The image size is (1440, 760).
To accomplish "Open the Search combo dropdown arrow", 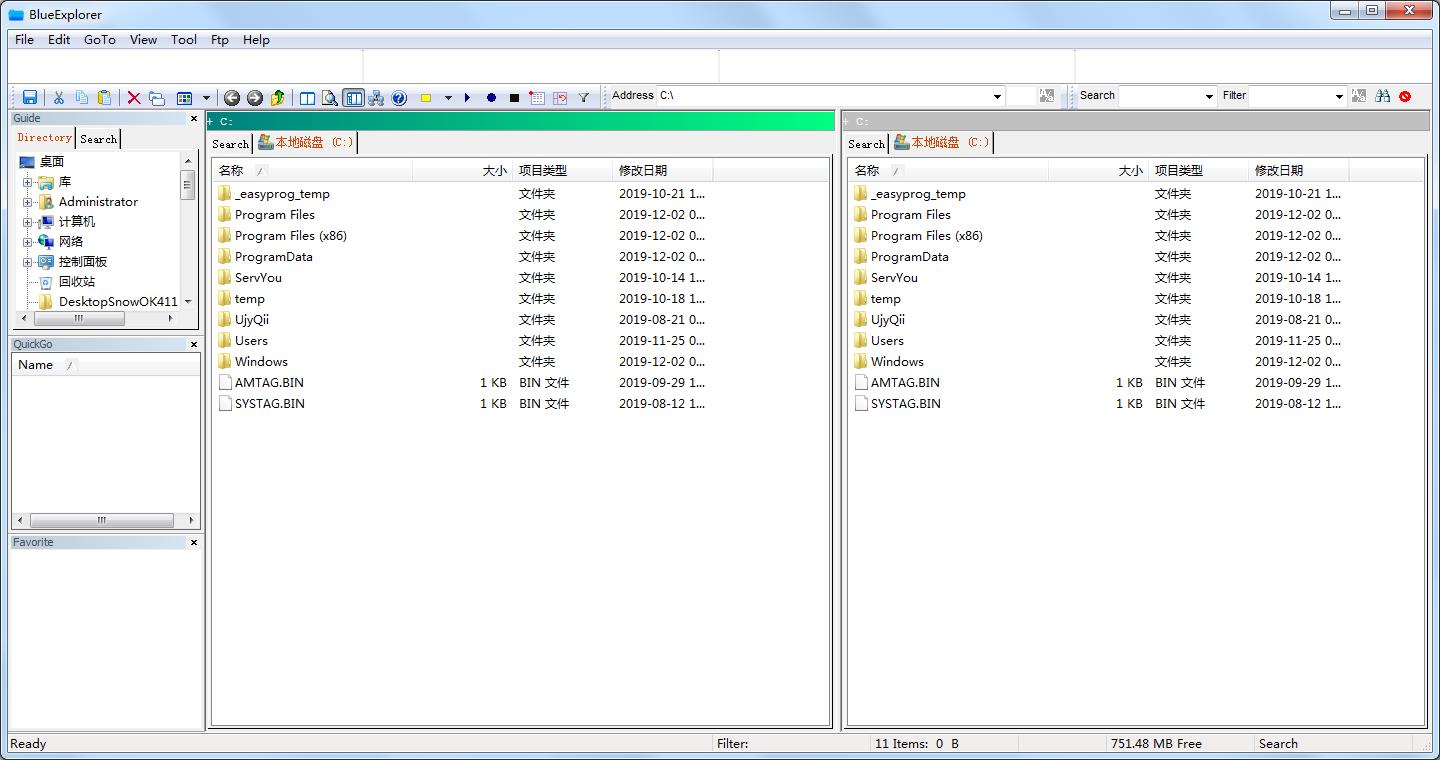I will coord(1209,96).
